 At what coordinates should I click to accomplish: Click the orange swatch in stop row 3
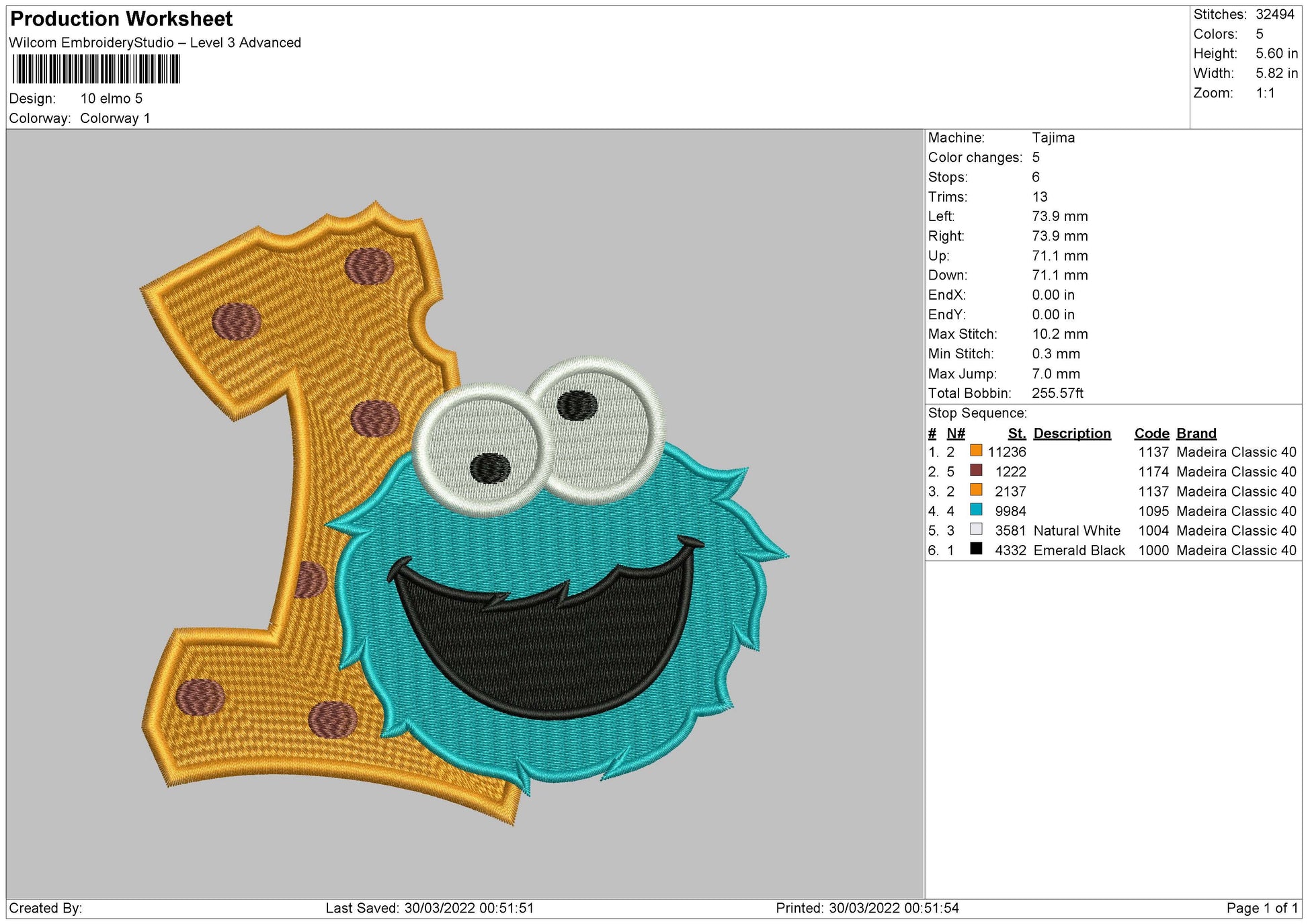pyautogui.click(x=976, y=490)
